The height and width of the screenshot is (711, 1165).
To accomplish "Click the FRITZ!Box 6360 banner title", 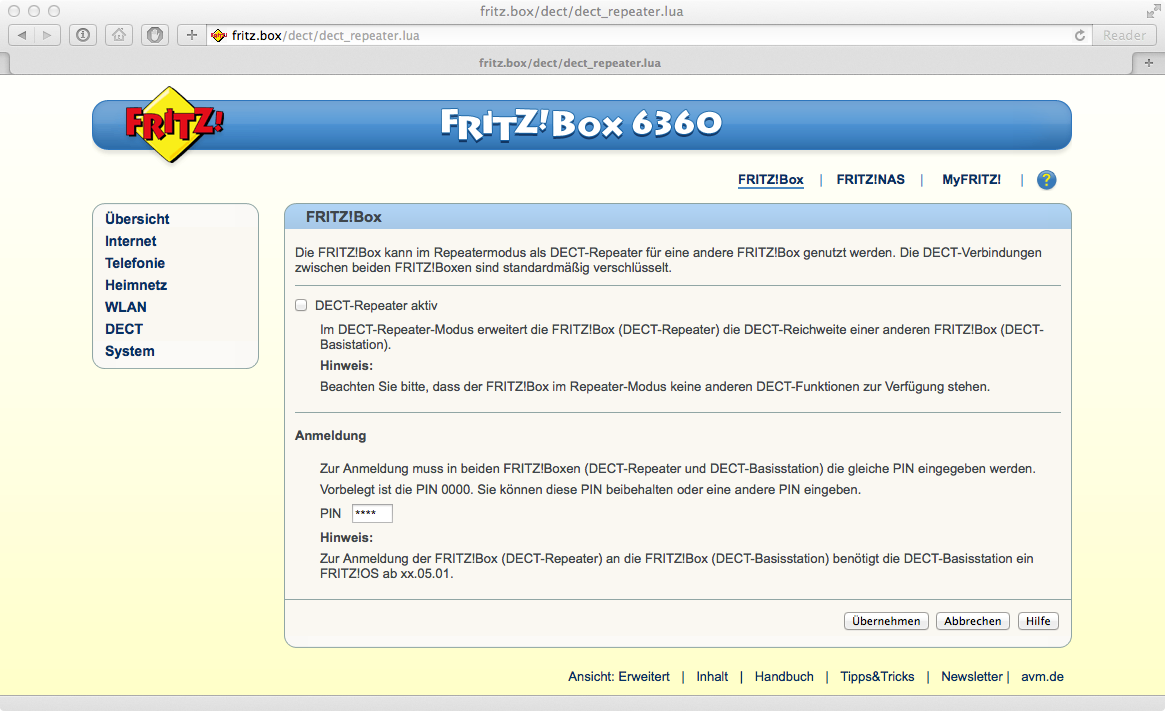I will [x=581, y=124].
